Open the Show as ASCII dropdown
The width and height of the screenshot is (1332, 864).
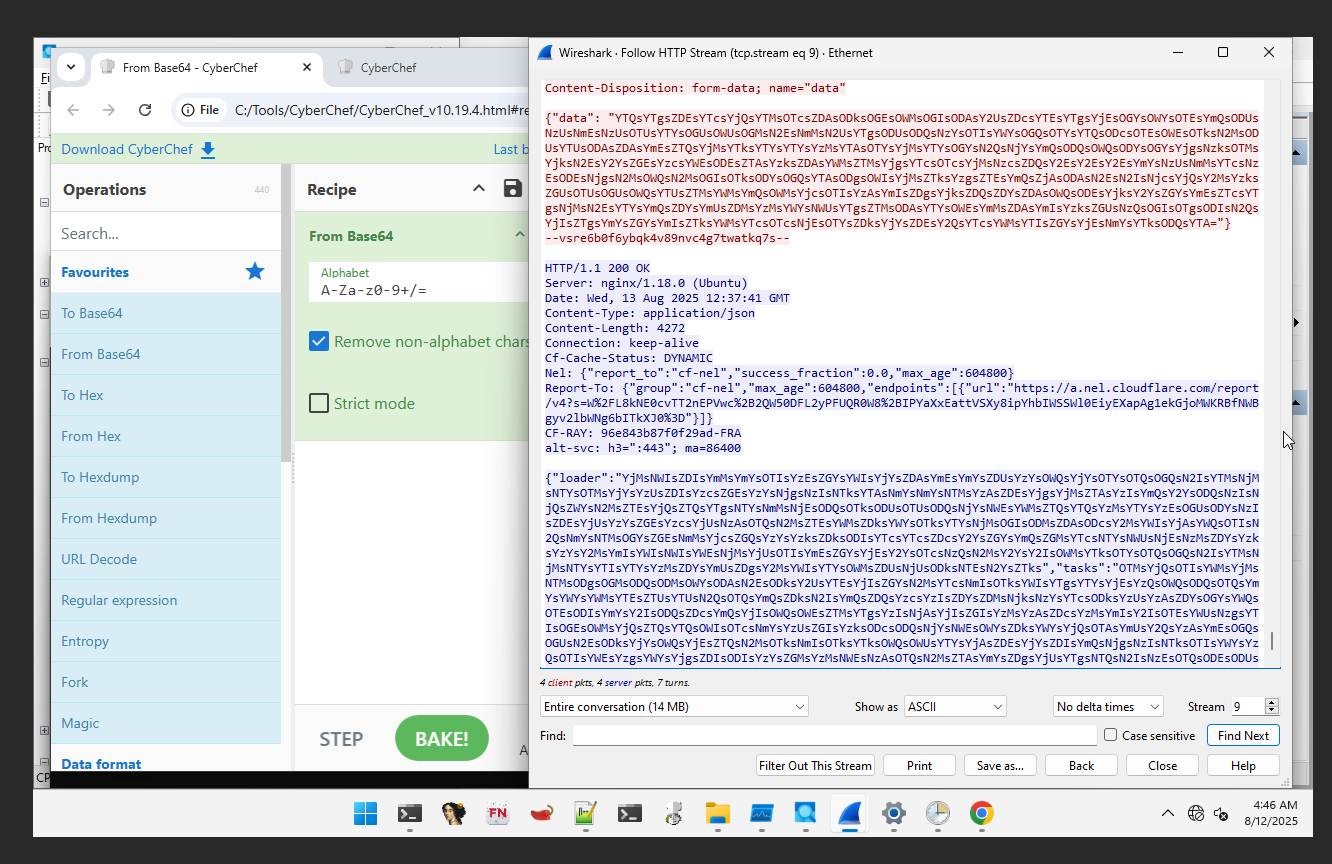[x=955, y=706]
